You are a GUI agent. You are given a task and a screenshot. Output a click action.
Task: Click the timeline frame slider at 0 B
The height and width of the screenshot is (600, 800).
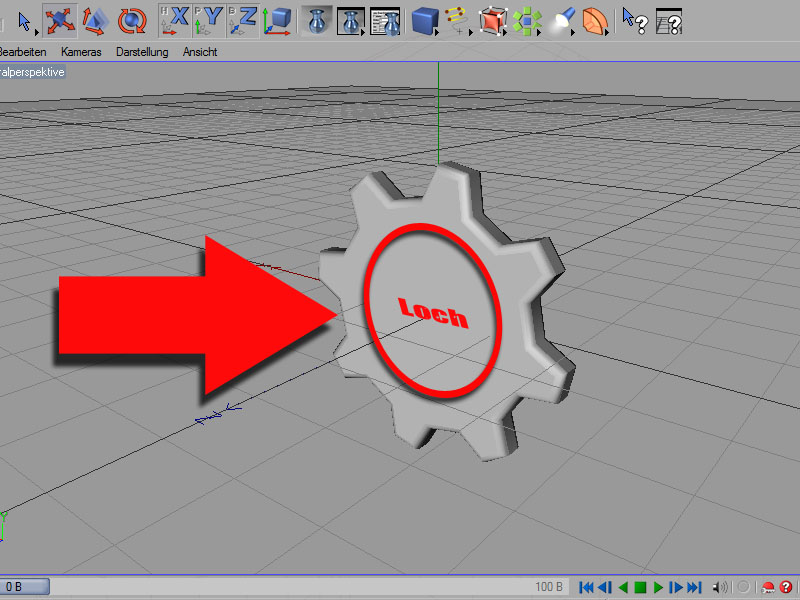tap(24, 587)
